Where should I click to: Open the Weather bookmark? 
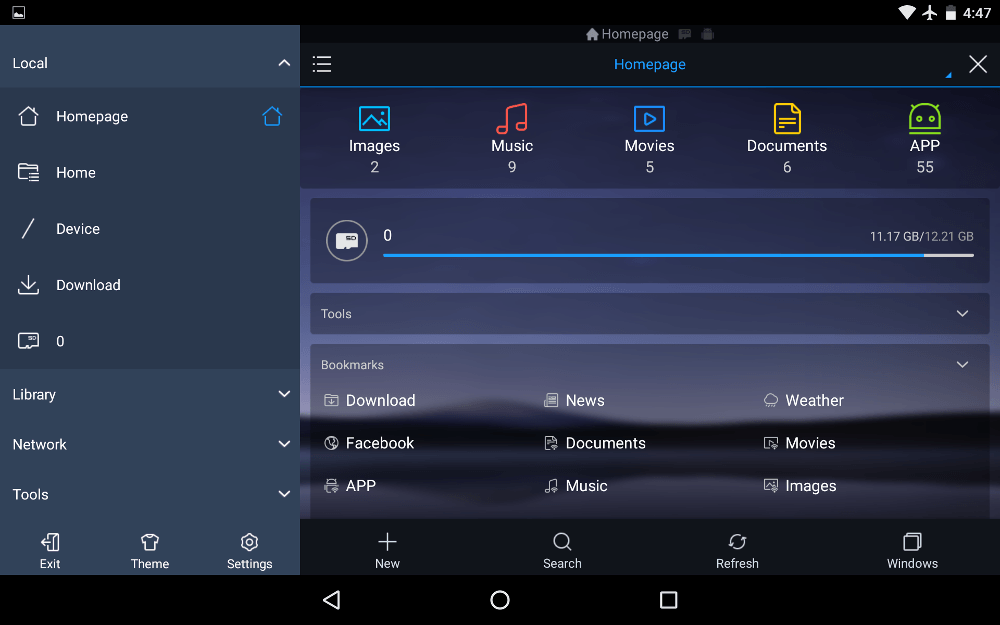[814, 400]
